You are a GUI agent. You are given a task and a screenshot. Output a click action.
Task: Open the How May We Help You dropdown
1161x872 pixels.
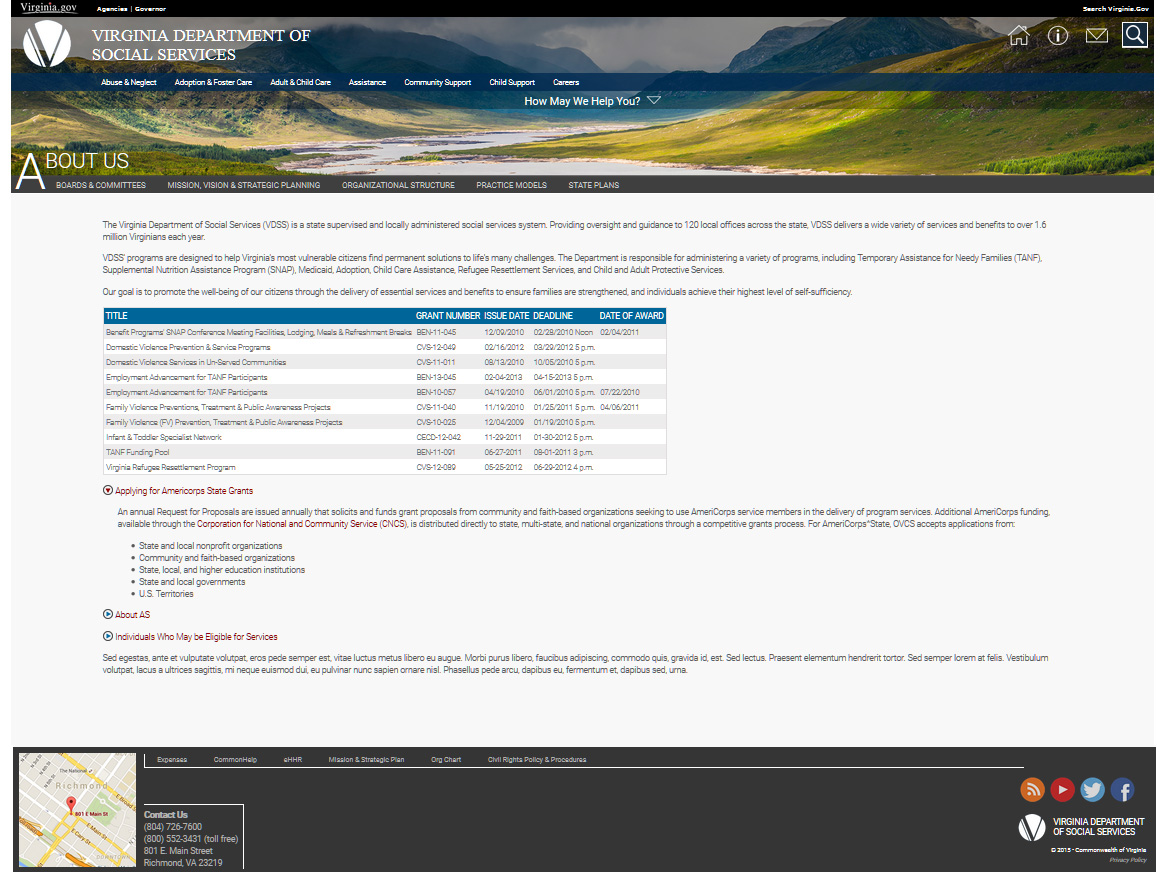(x=592, y=101)
